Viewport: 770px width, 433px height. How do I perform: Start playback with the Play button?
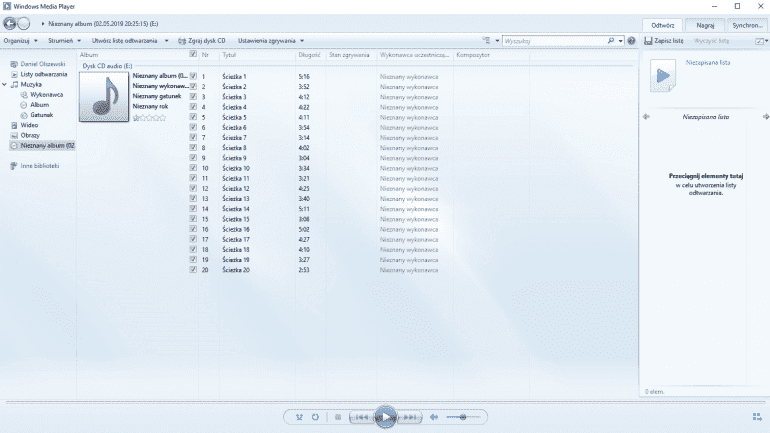coord(385,417)
